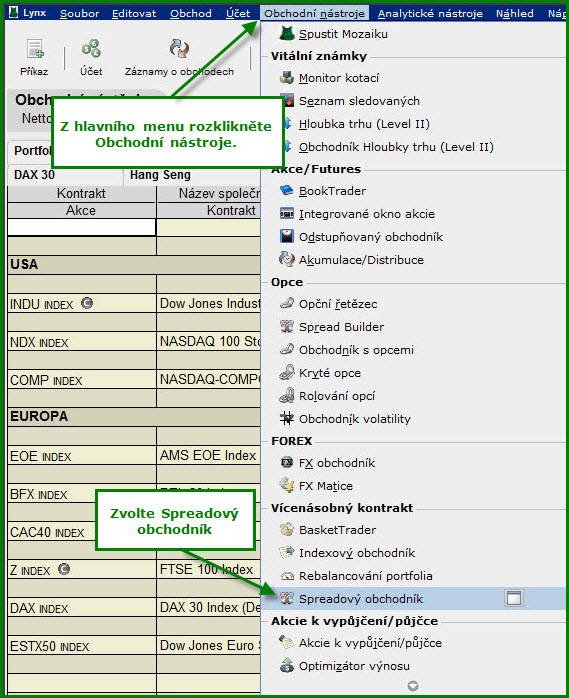Open the Editovat menu
The height and width of the screenshot is (698, 569).
click(134, 13)
